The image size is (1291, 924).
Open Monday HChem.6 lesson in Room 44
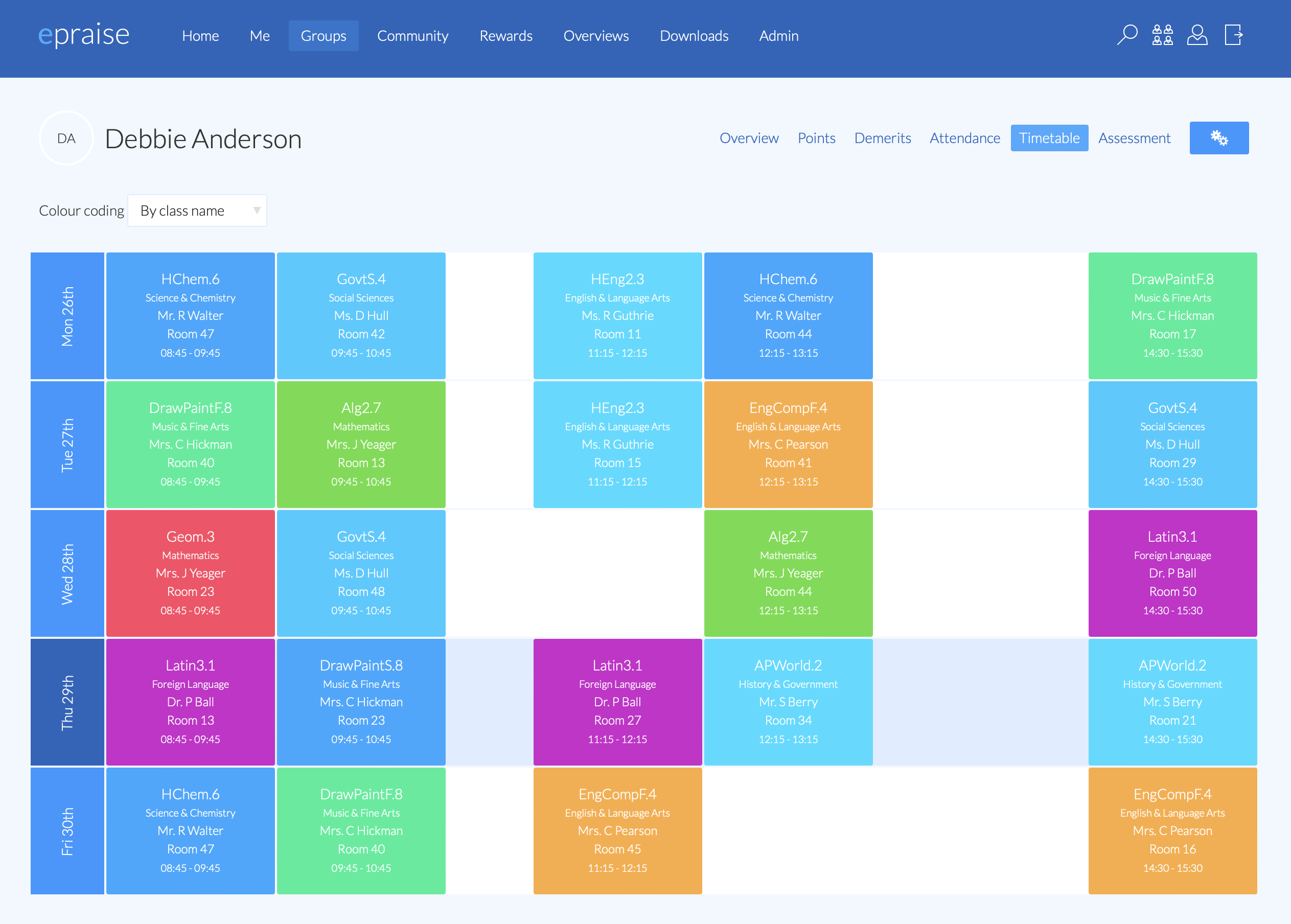pyautogui.click(x=788, y=316)
